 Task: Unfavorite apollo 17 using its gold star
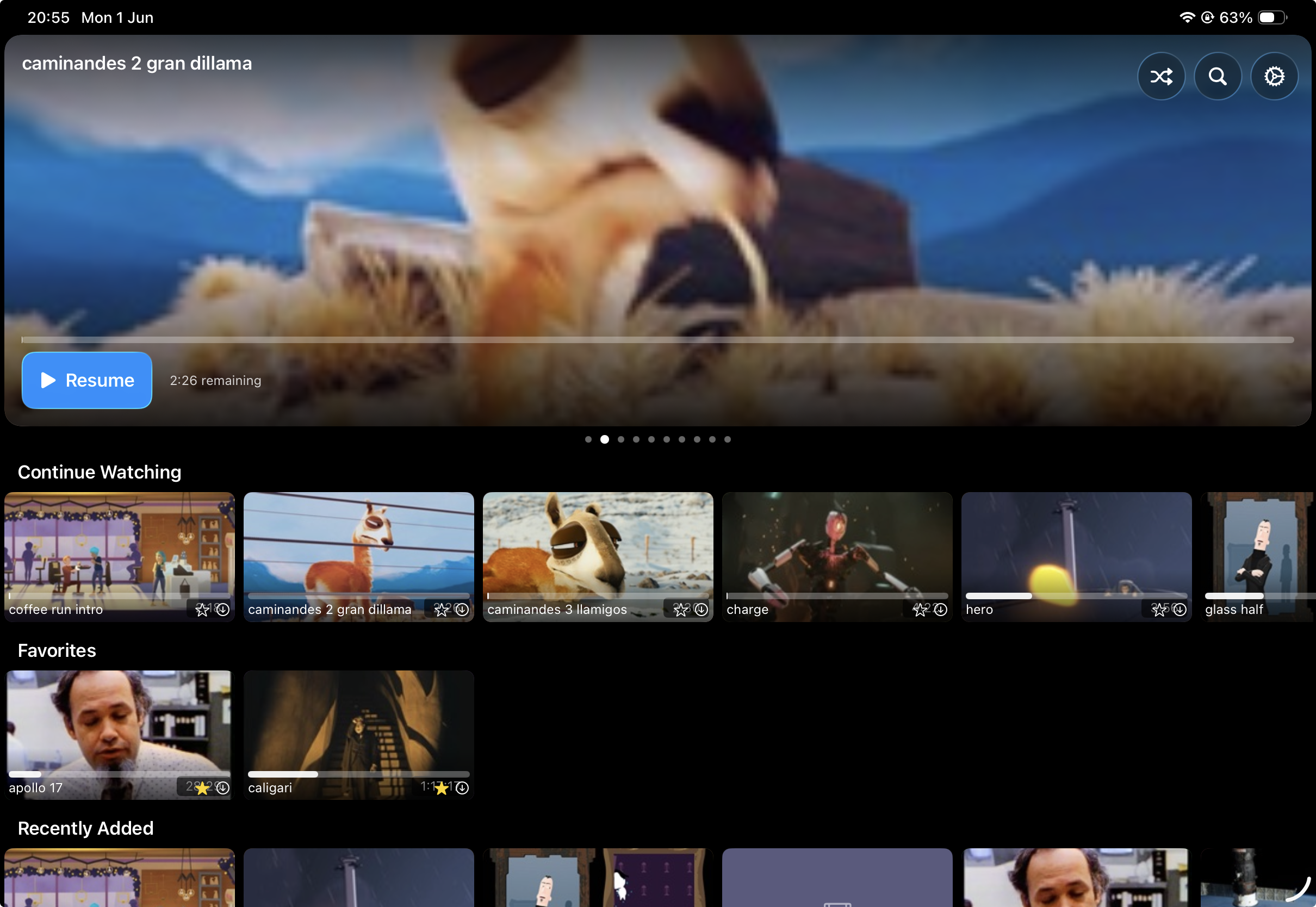(202, 788)
